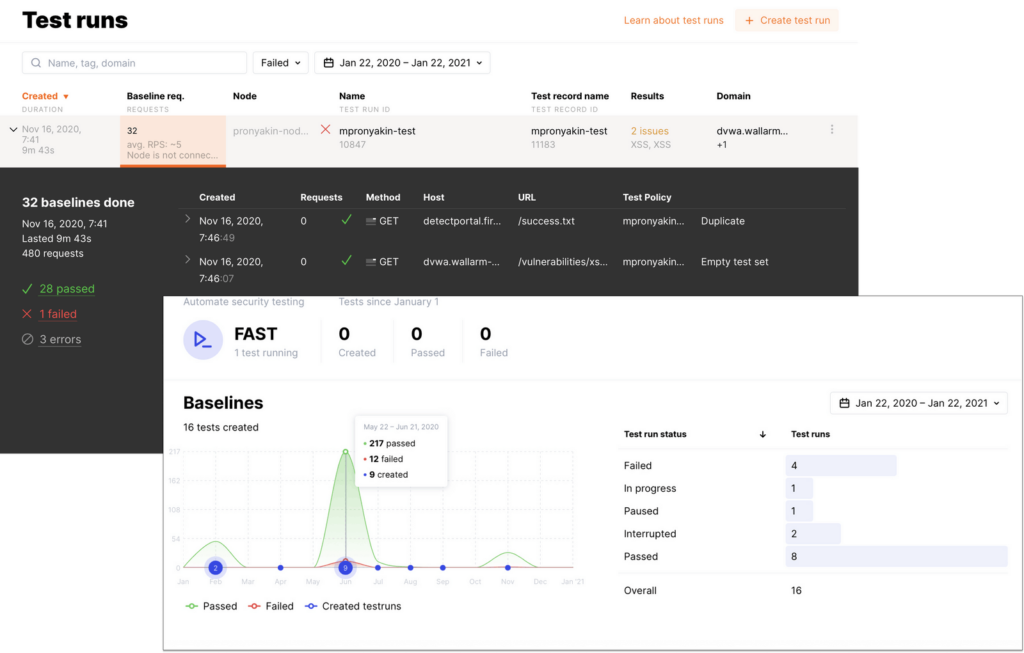Click the calendar icon in Baselines date picker
Screen dimensions: 1024x653
pos(845,403)
